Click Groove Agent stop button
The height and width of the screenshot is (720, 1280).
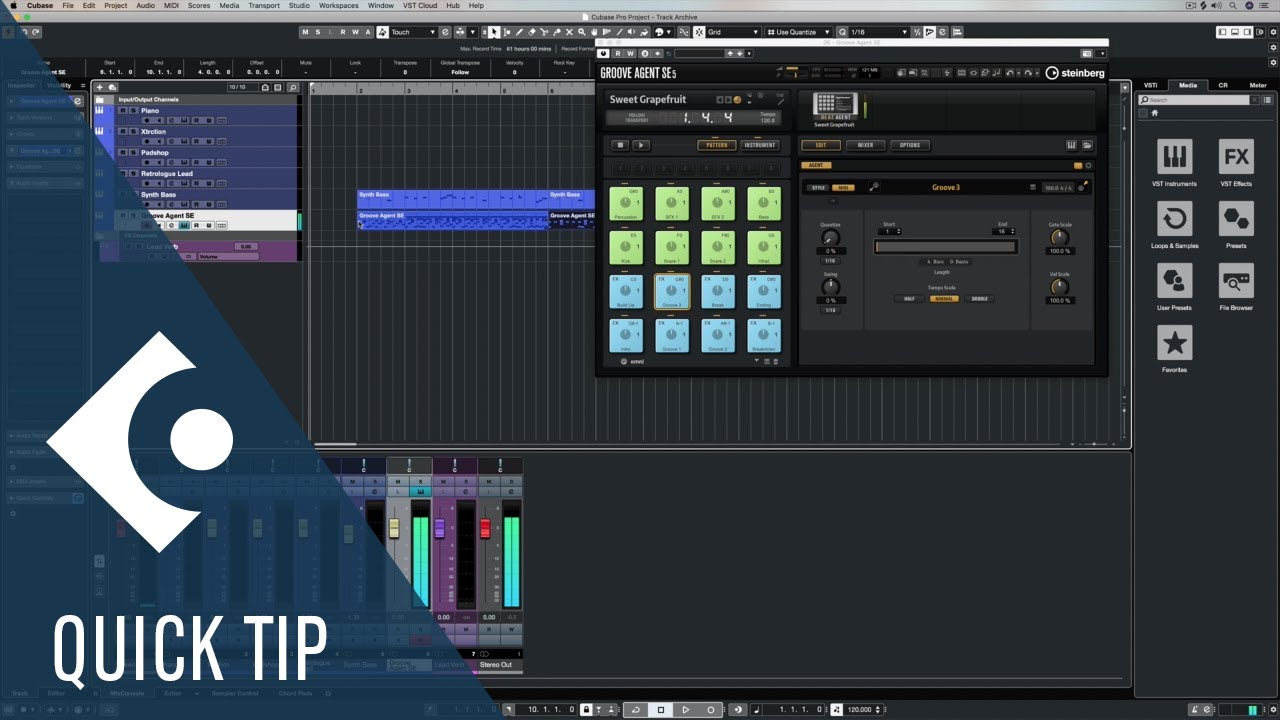pyautogui.click(x=621, y=145)
